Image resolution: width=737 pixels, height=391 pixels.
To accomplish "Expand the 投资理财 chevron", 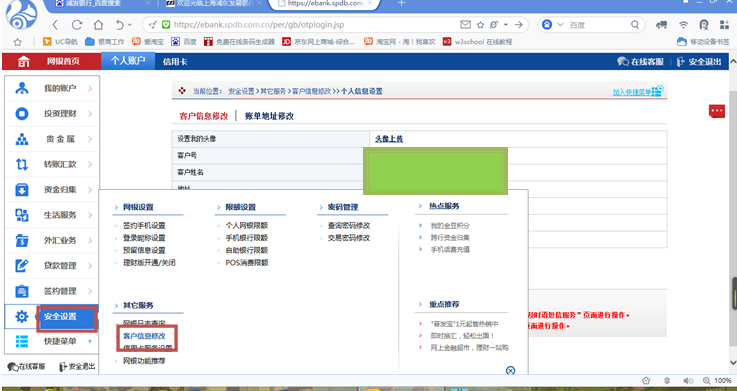I will pos(90,113).
